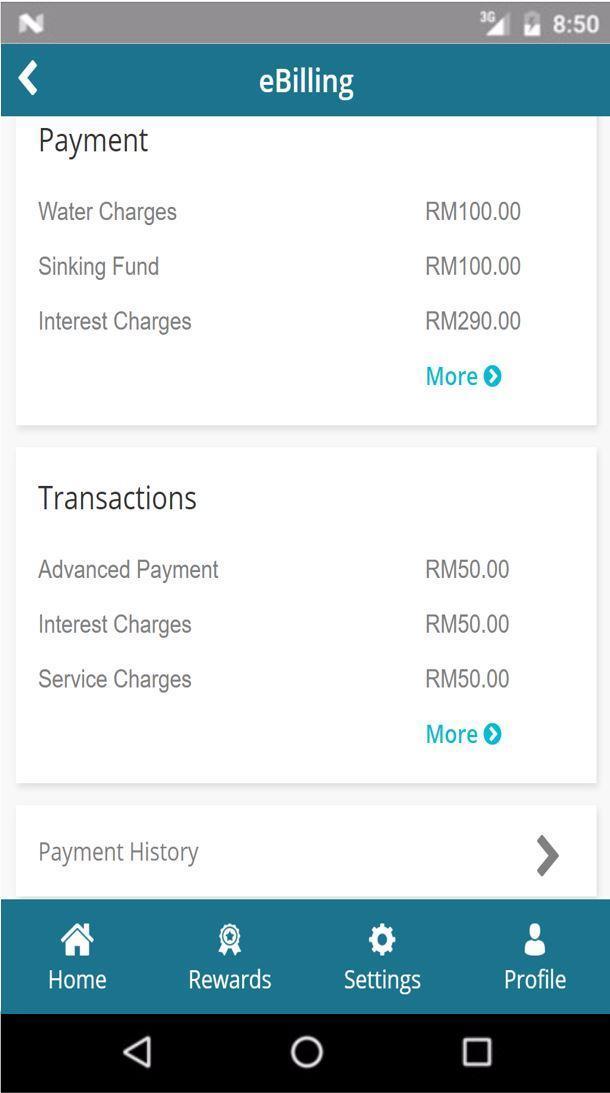Viewport: 610px width, 1093px height.
Task: Open the Home house icon
Action: [x=77, y=939]
